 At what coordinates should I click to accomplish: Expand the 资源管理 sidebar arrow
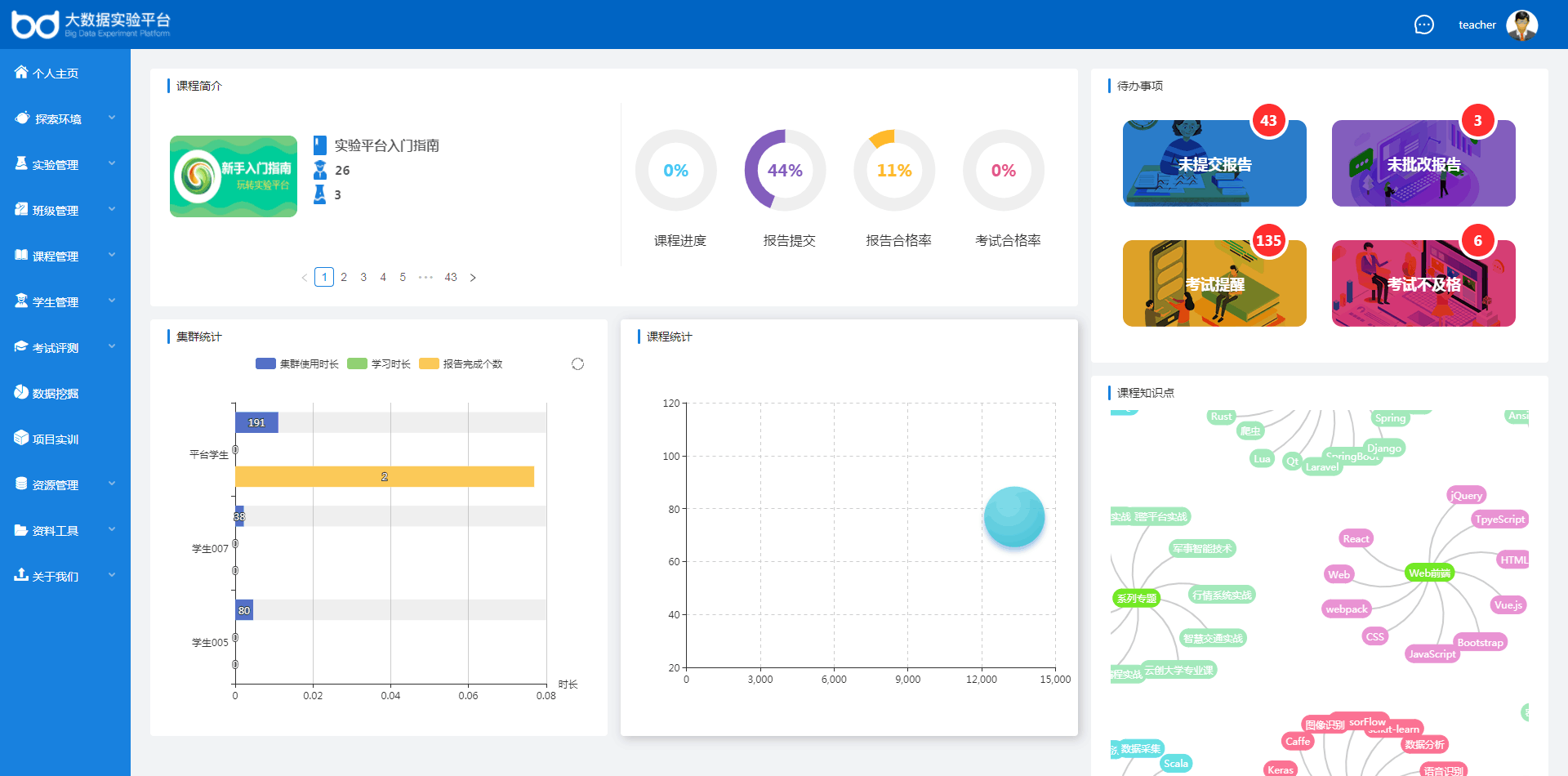(112, 484)
